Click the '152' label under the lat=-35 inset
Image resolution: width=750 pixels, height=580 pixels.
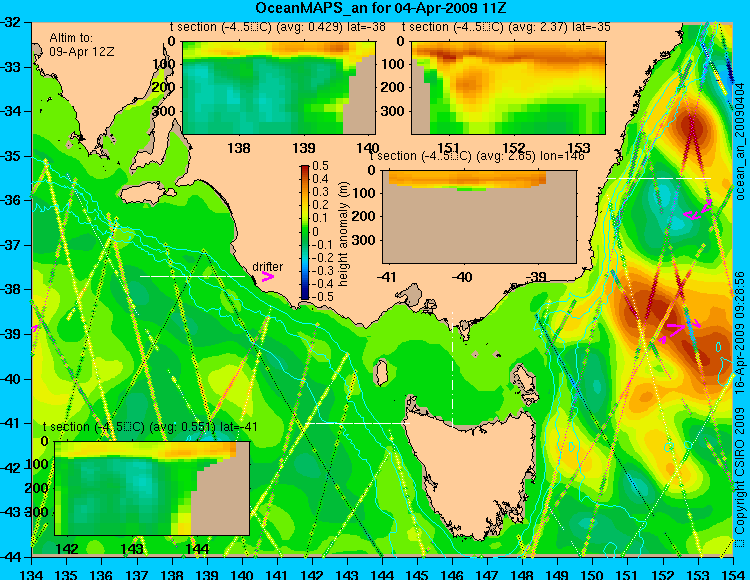point(514,148)
